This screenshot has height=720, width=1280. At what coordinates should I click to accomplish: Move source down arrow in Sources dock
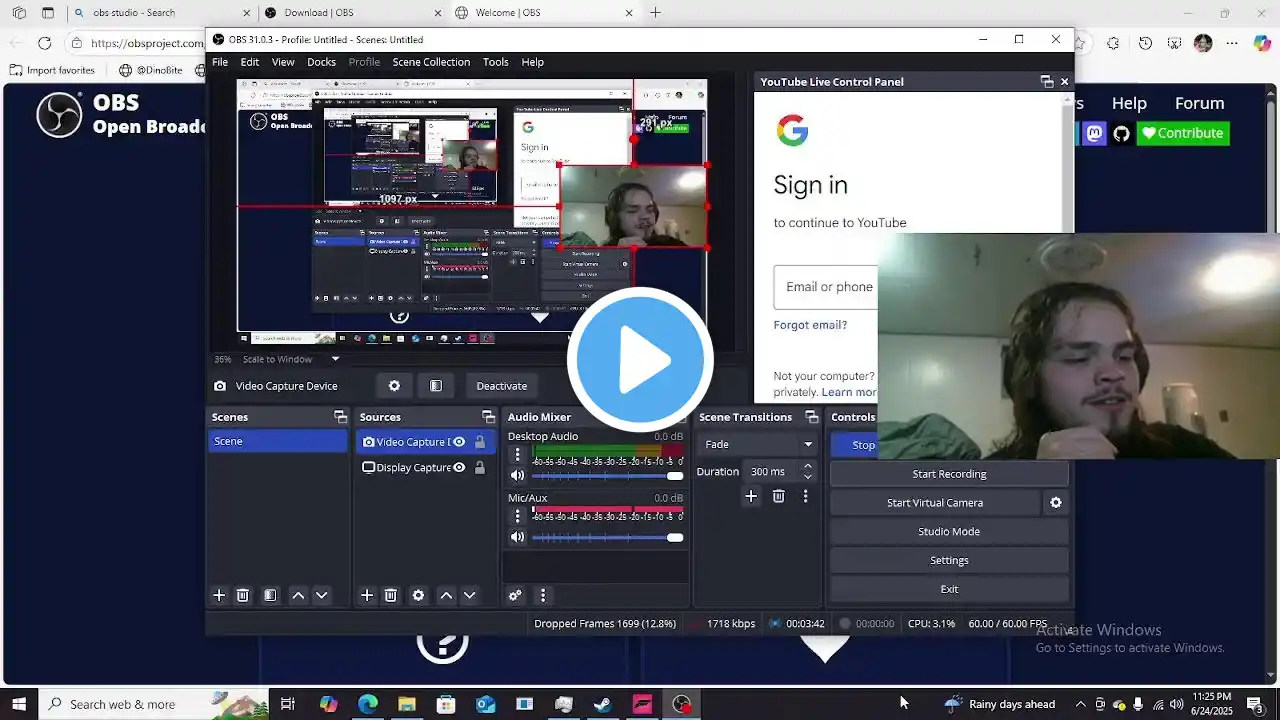pos(469,595)
